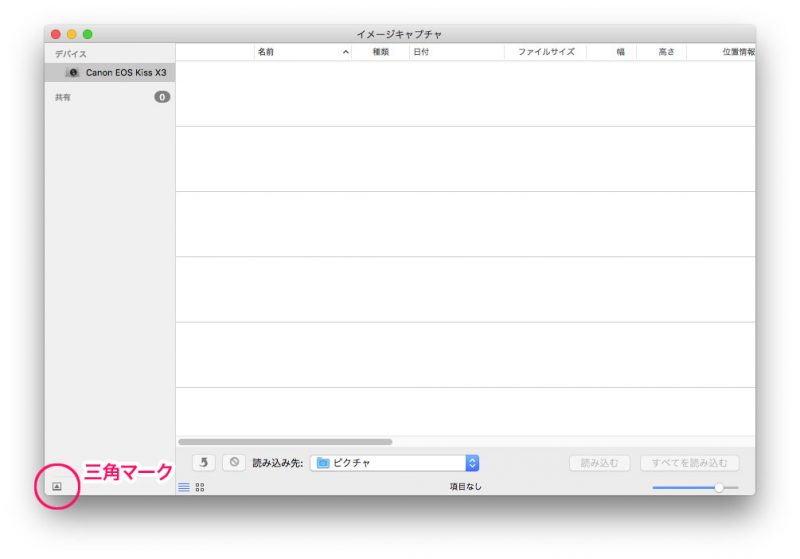Viewport: 800px width, 559px height.
Task: Select Canon EOS Kiss X3 device
Action: (x=110, y=72)
